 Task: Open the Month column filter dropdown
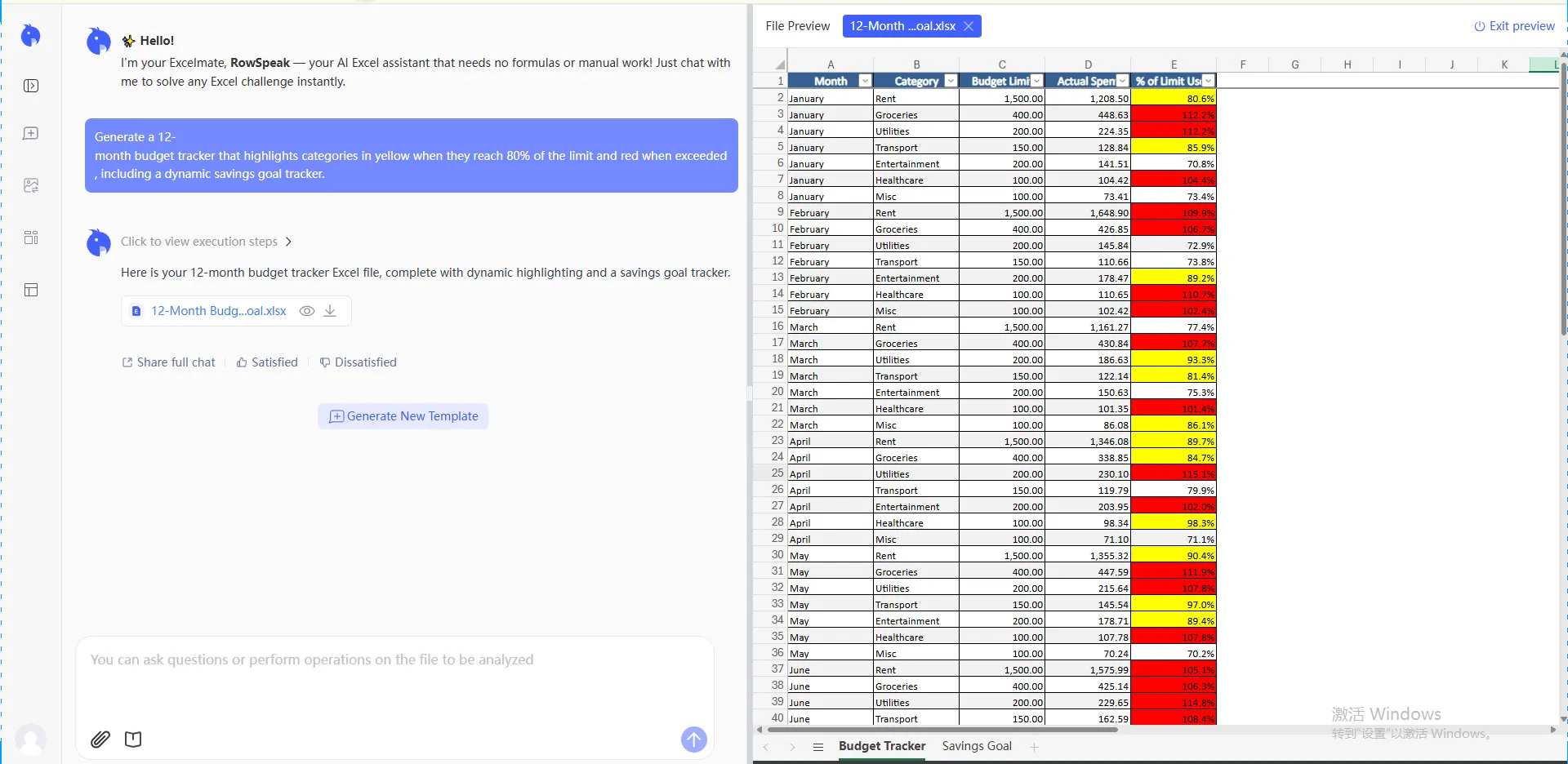(863, 81)
